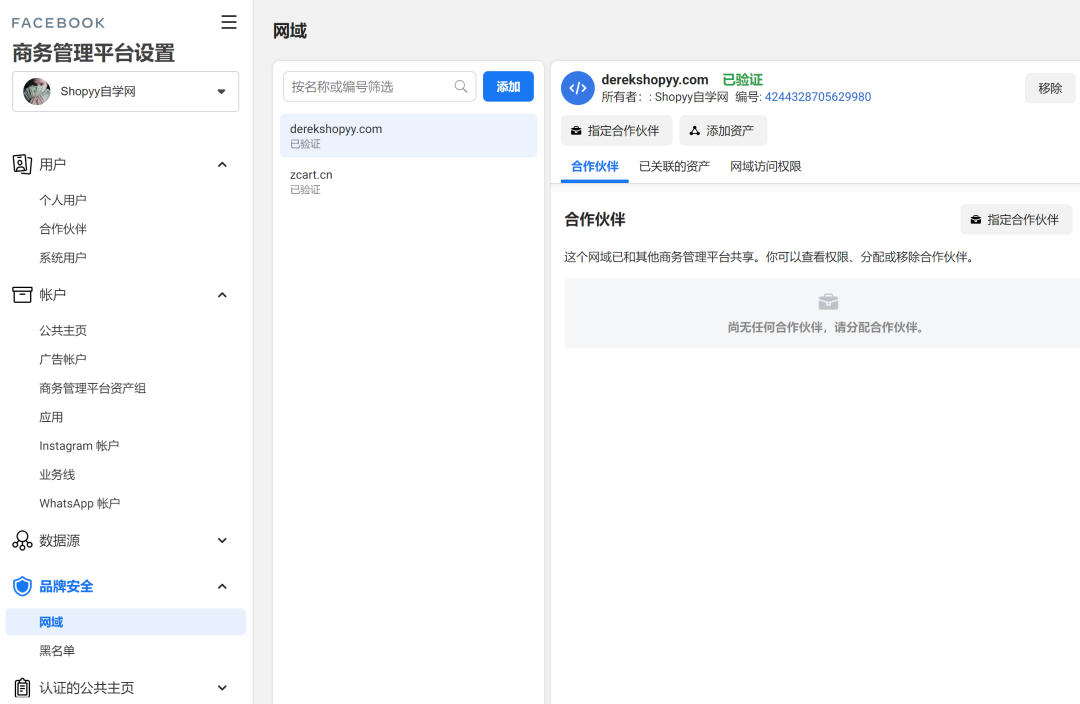Click the 品牌安全 shield icon
The image size is (1080, 704).
click(22, 586)
